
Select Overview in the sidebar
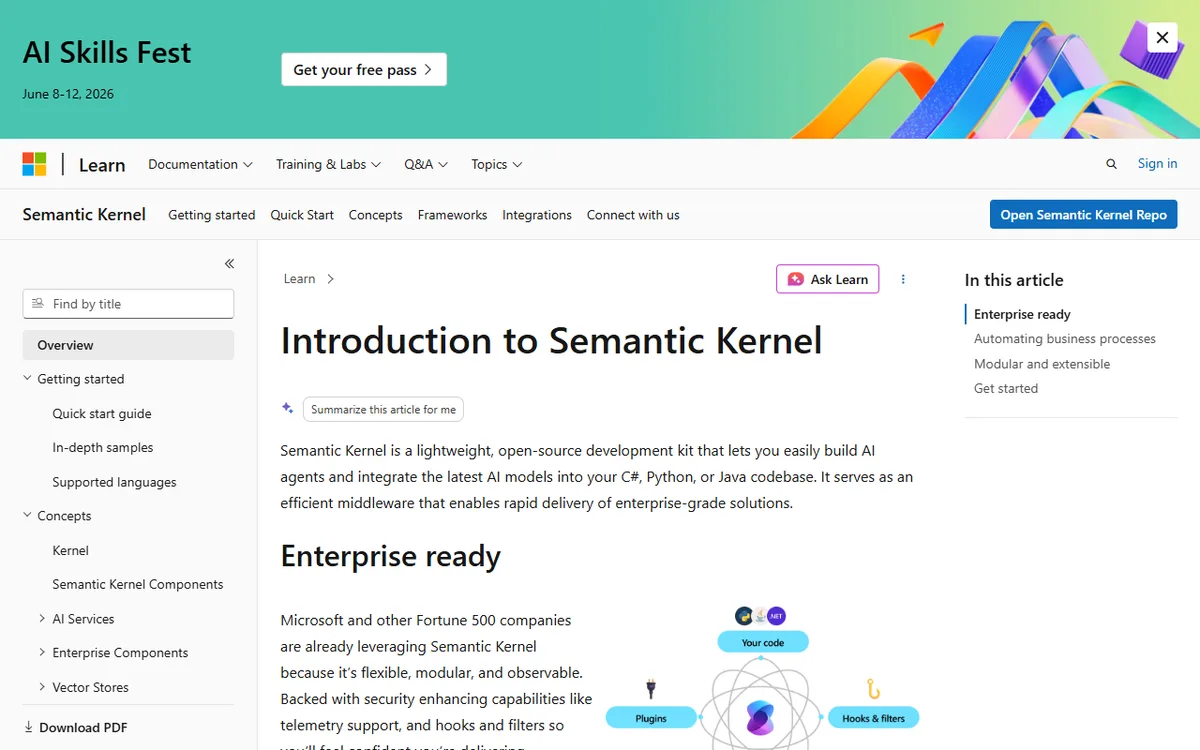(128, 345)
